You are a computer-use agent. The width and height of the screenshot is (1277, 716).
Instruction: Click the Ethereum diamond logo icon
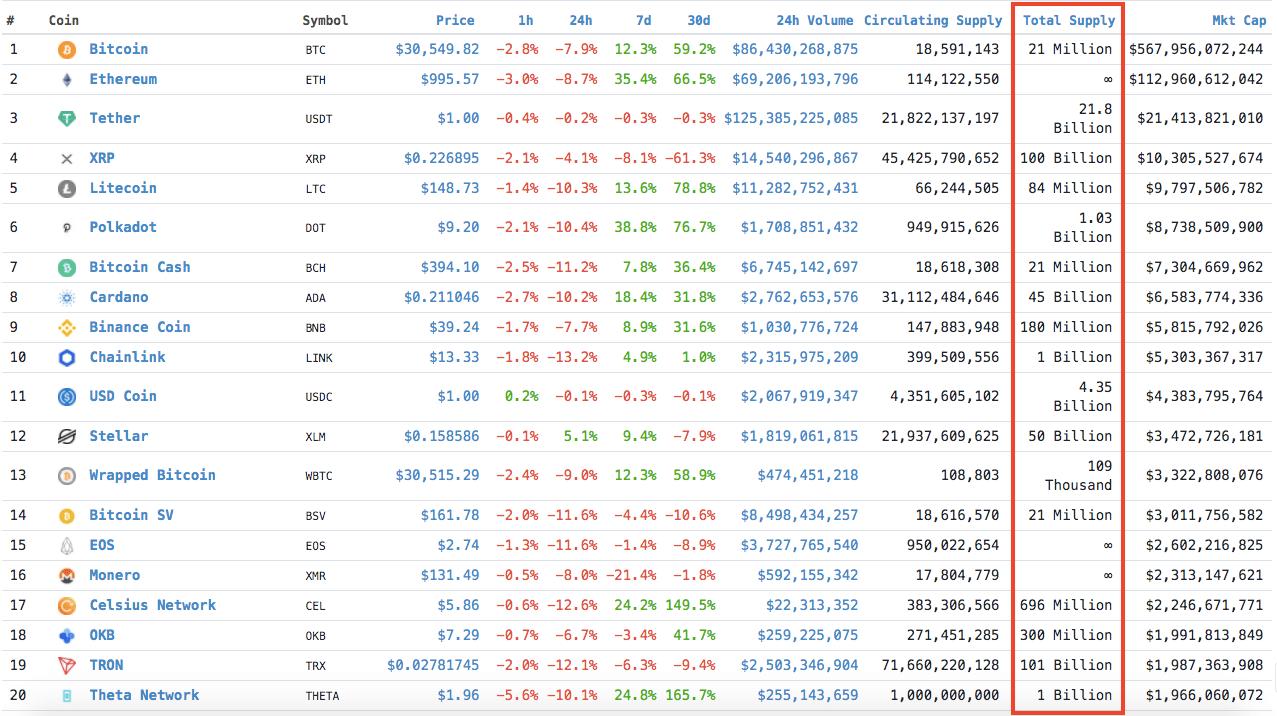coord(67,79)
